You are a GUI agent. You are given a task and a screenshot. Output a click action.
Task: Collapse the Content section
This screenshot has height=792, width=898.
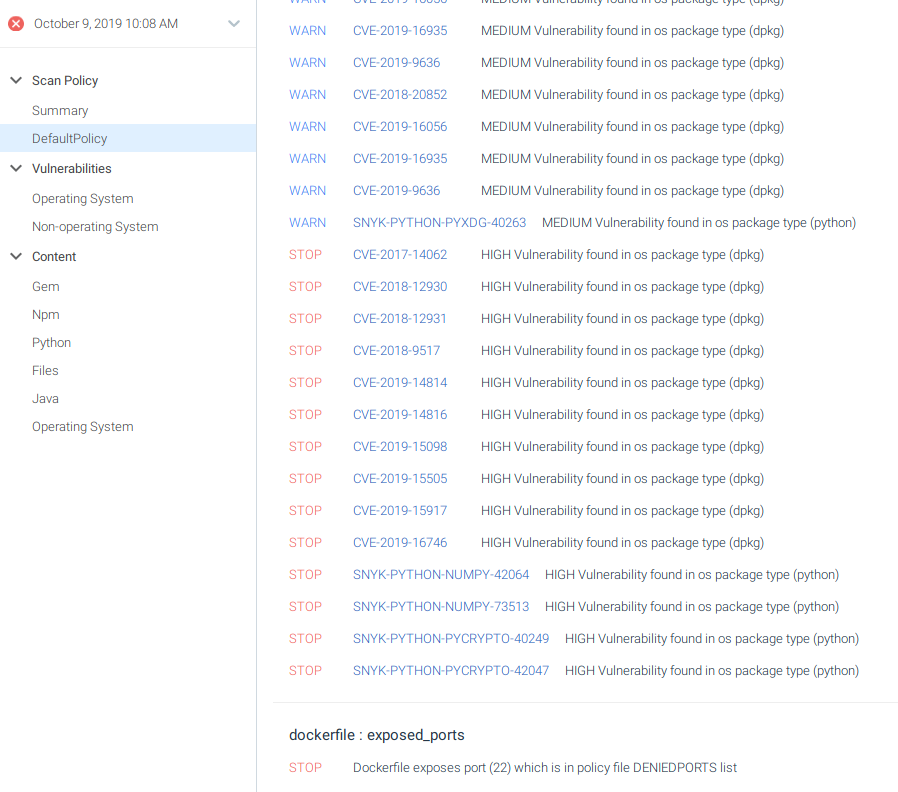(x=15, y=256)
